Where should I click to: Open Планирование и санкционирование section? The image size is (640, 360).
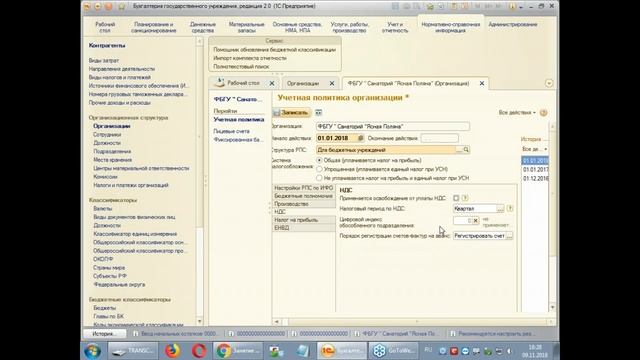153,27
